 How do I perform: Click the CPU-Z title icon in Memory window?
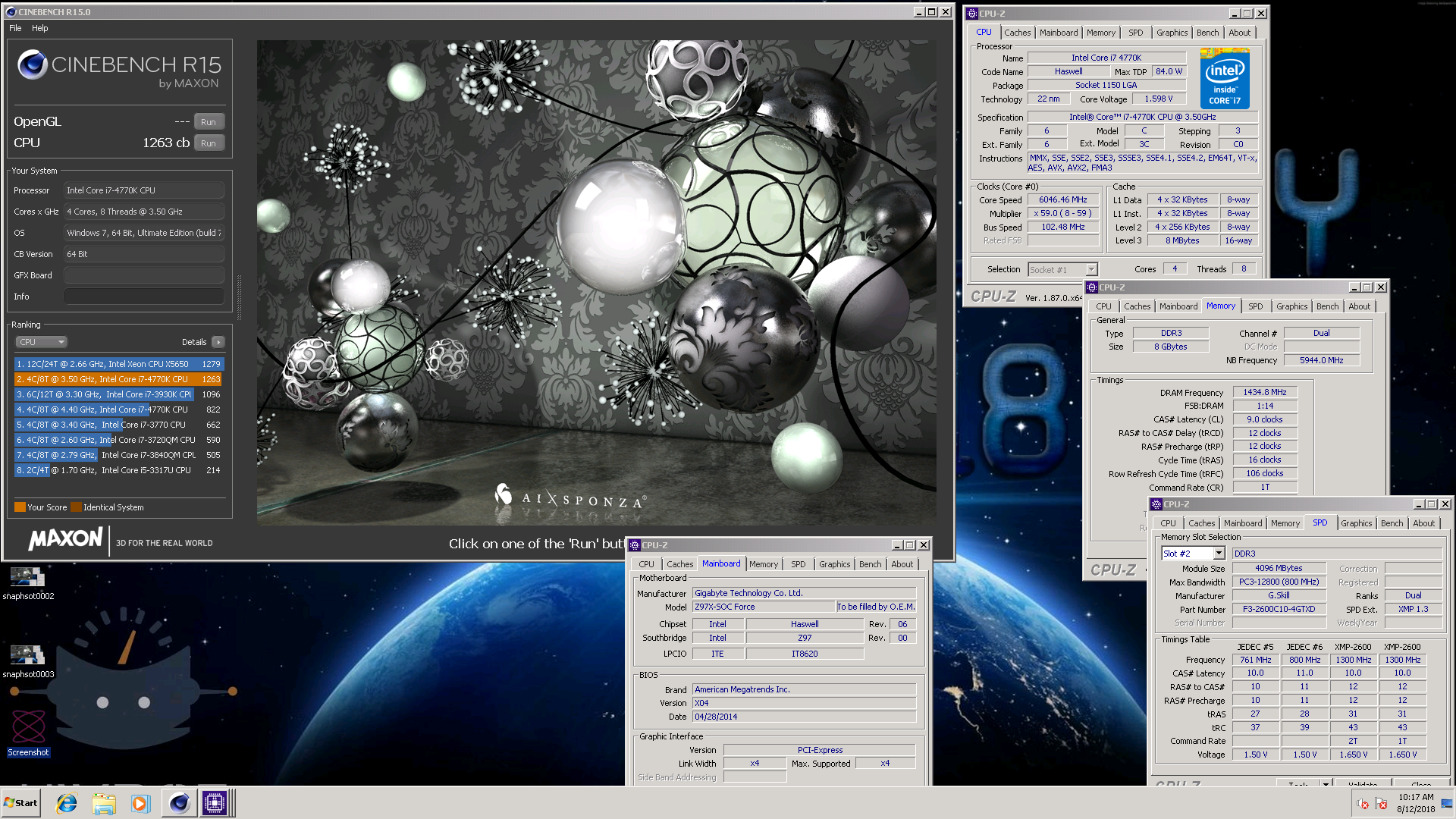tap(1091, 287)
